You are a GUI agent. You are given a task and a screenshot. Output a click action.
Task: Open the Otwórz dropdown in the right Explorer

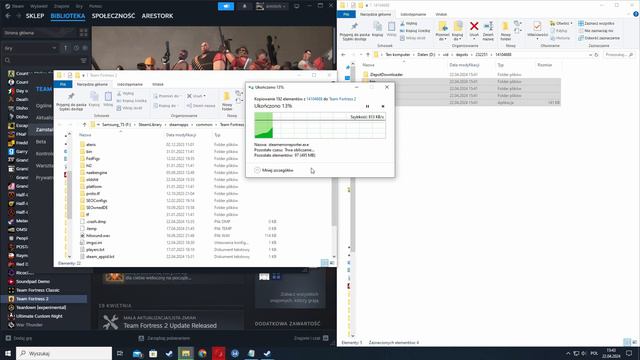[x=561, y=23]
